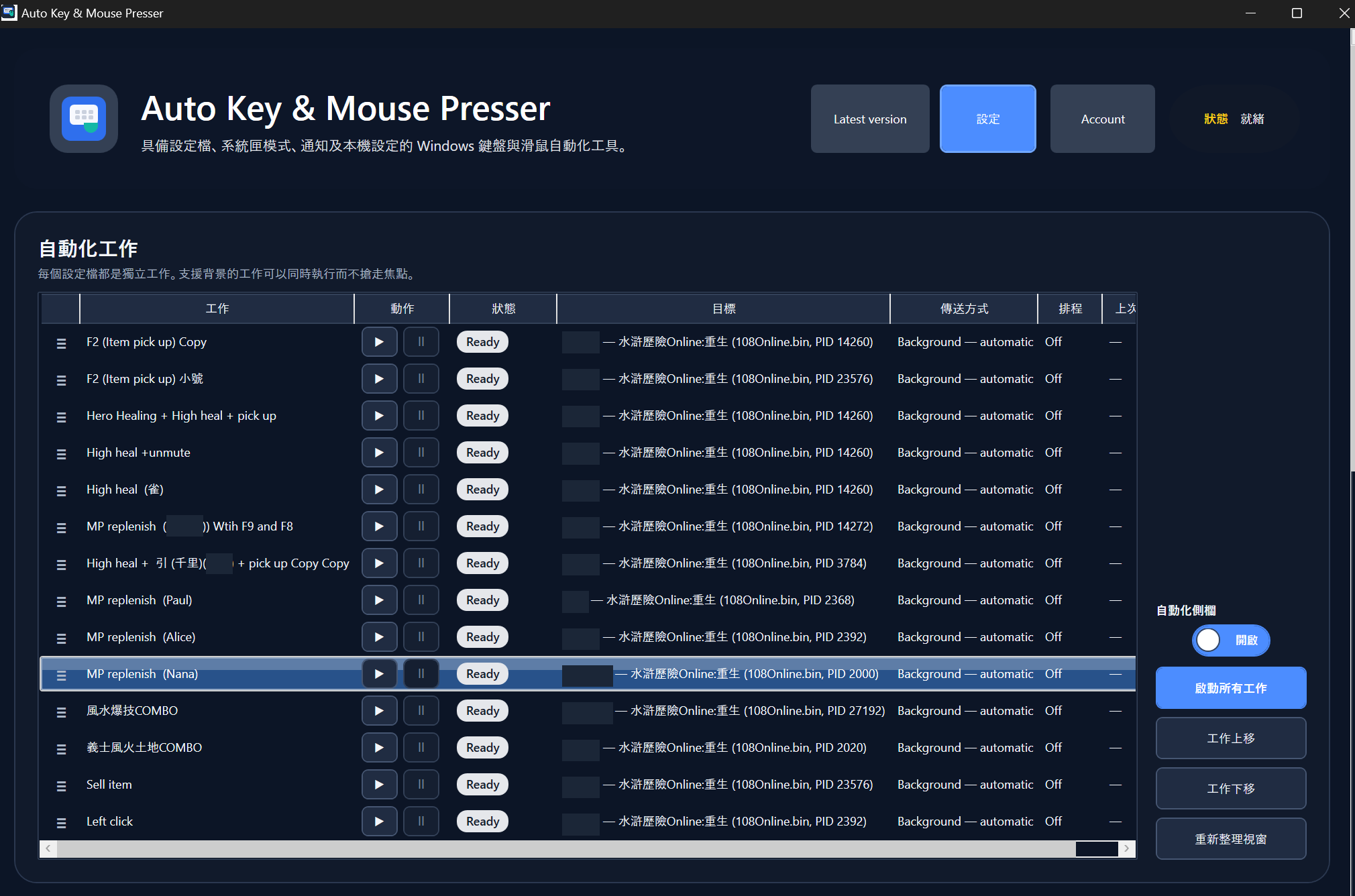
Task: Pause the 'MP replenish (Alice)' job
Action: (x=421, y=637)
